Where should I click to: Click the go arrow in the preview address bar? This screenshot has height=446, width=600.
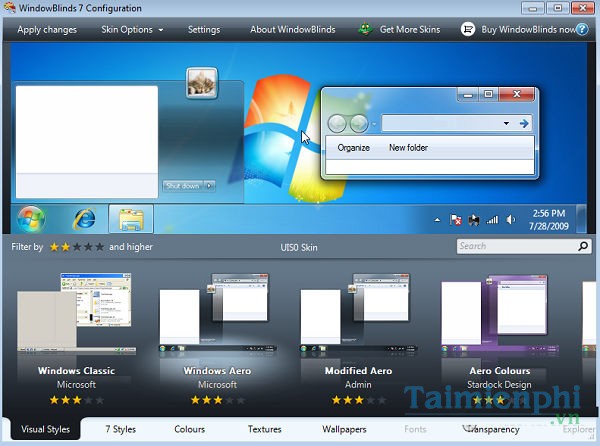524,123
